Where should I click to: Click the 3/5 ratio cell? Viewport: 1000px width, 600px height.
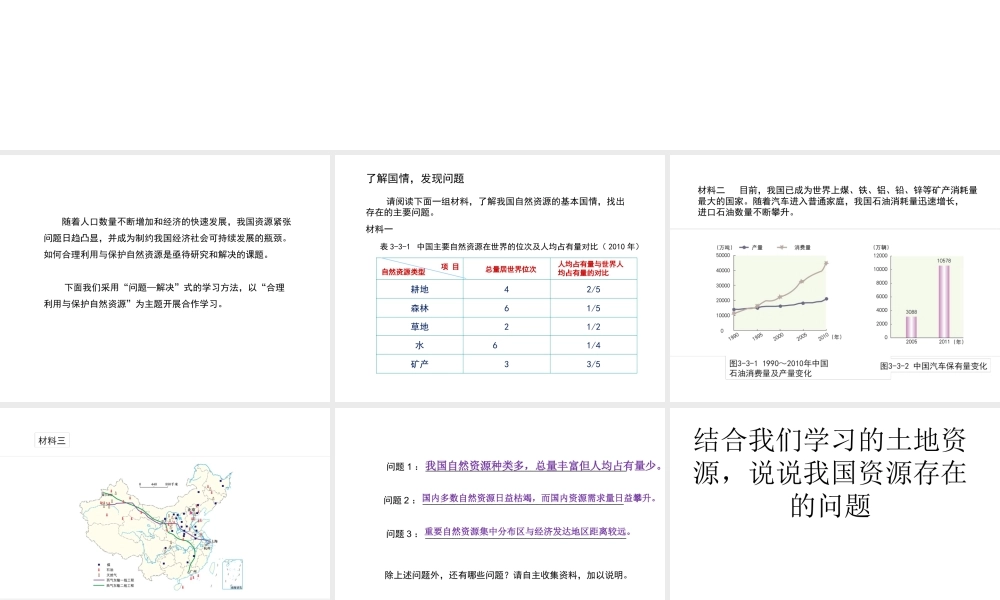593,364
